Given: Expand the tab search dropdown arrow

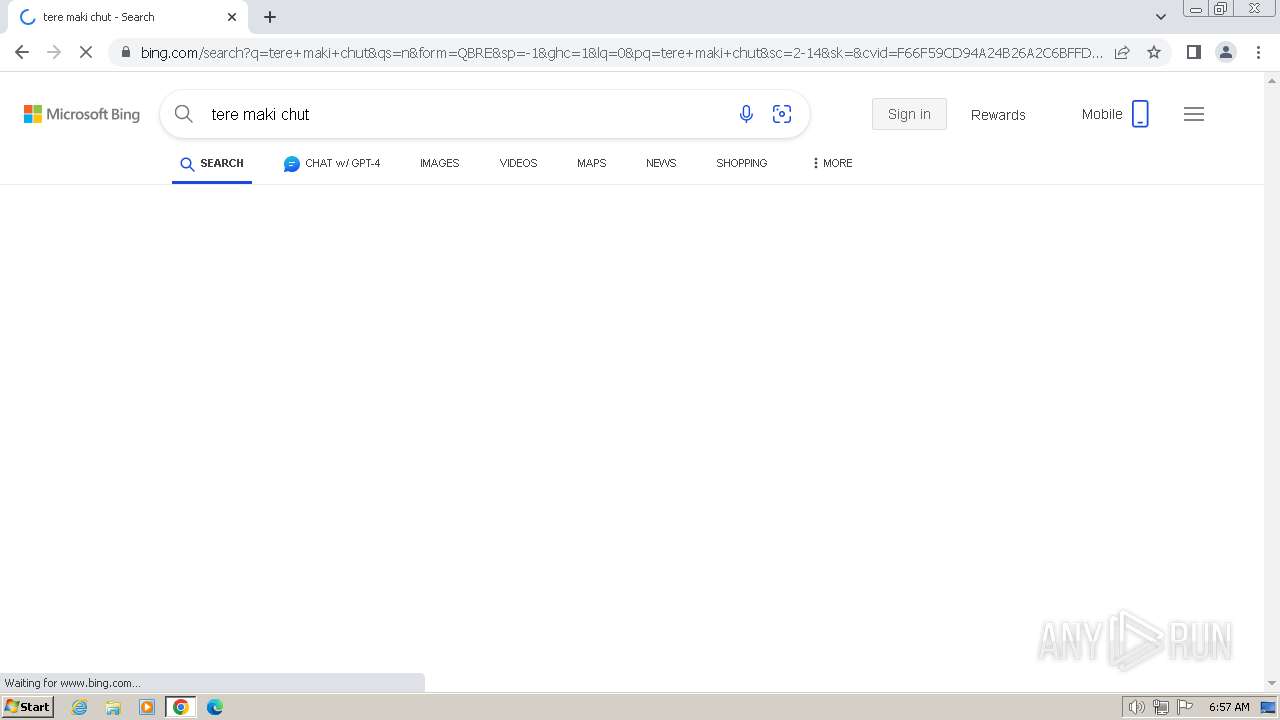Looking at the screenshot, I should click(x=1160, y=17).
